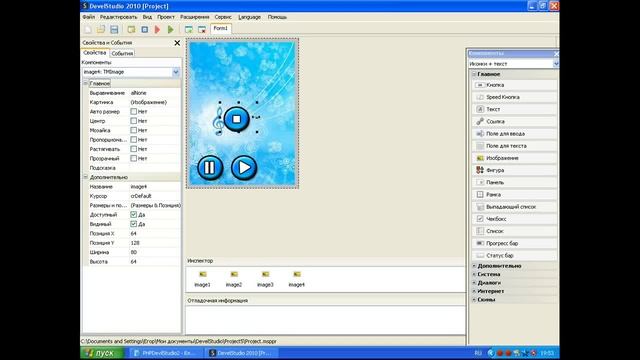Toggle the Мозаика checkbox
The width and height of the screenshot is (640, 360).
pyautogui.click(x=133, y=130)
